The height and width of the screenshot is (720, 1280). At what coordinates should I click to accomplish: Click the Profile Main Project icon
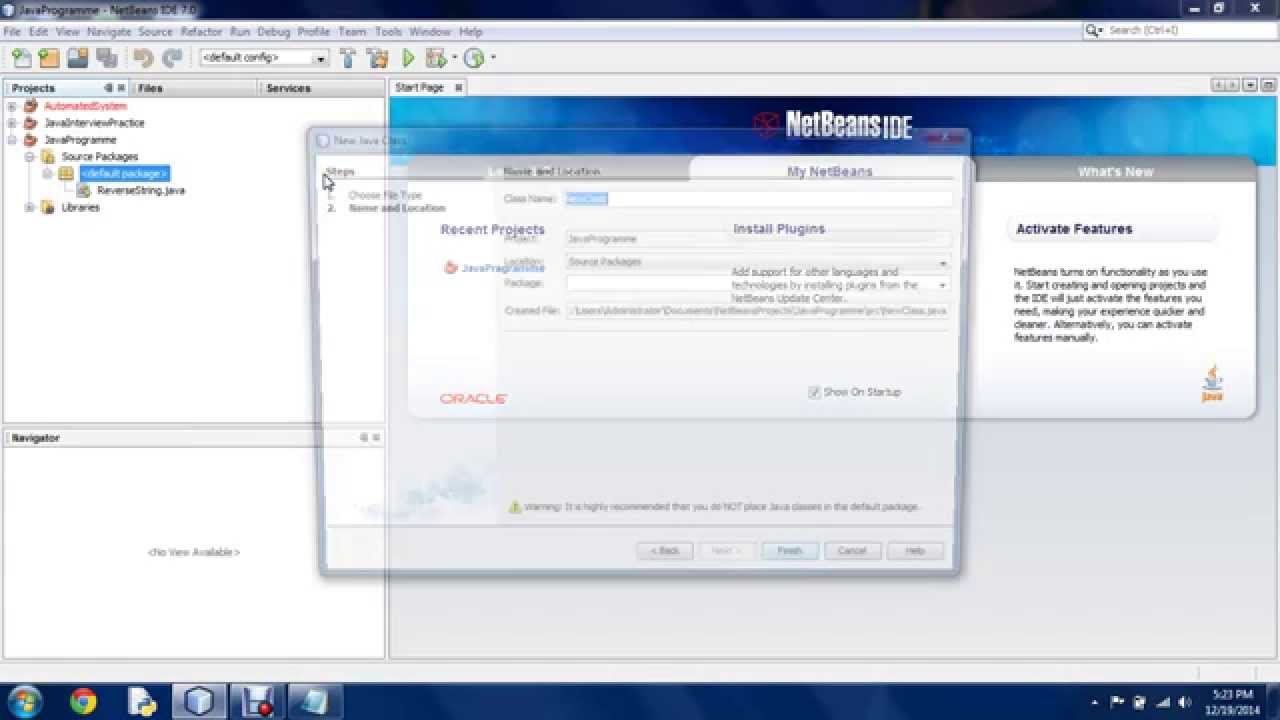(x=474, y=58)
